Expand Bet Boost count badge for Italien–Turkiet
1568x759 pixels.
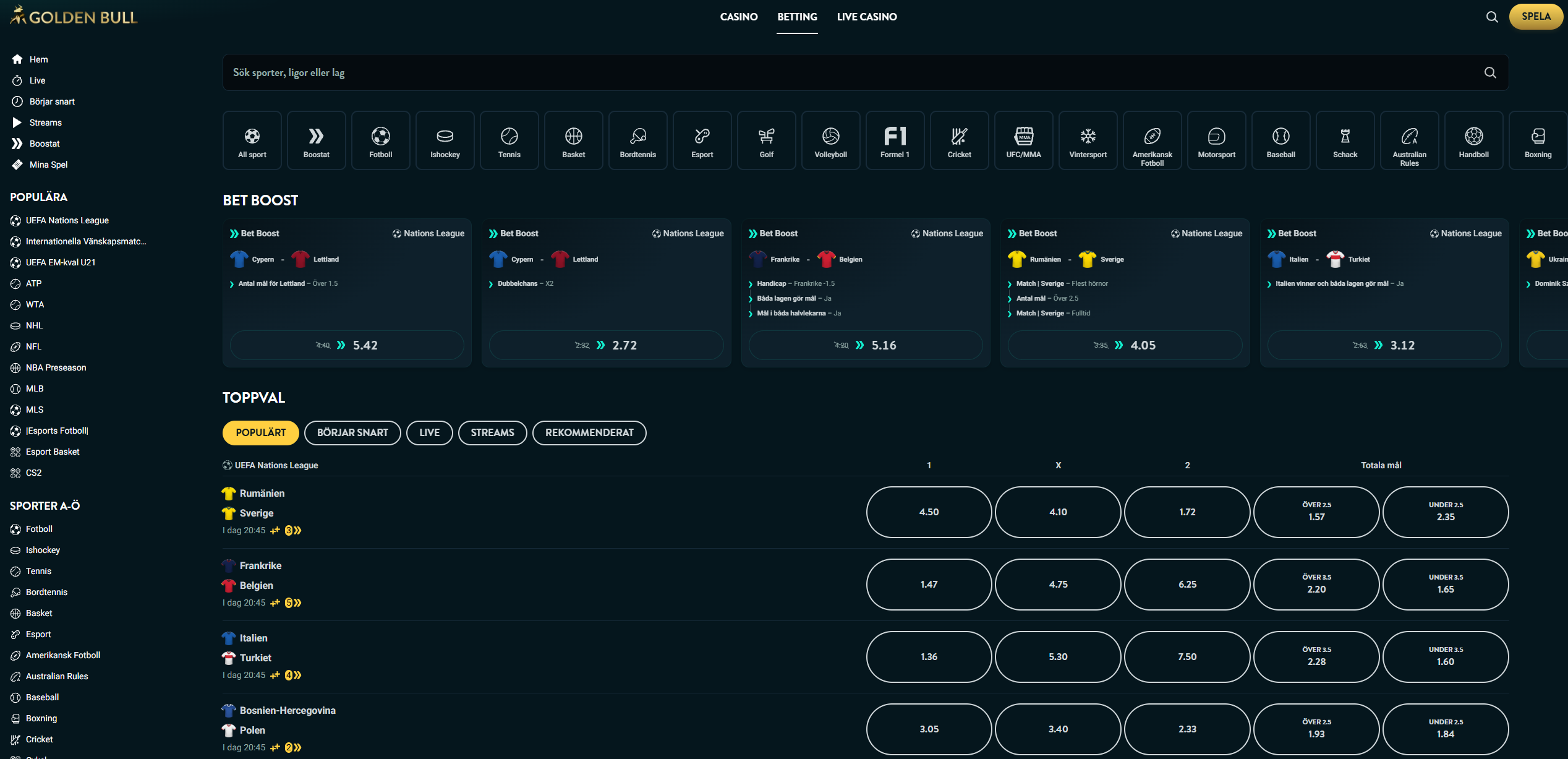pos(292,675)
